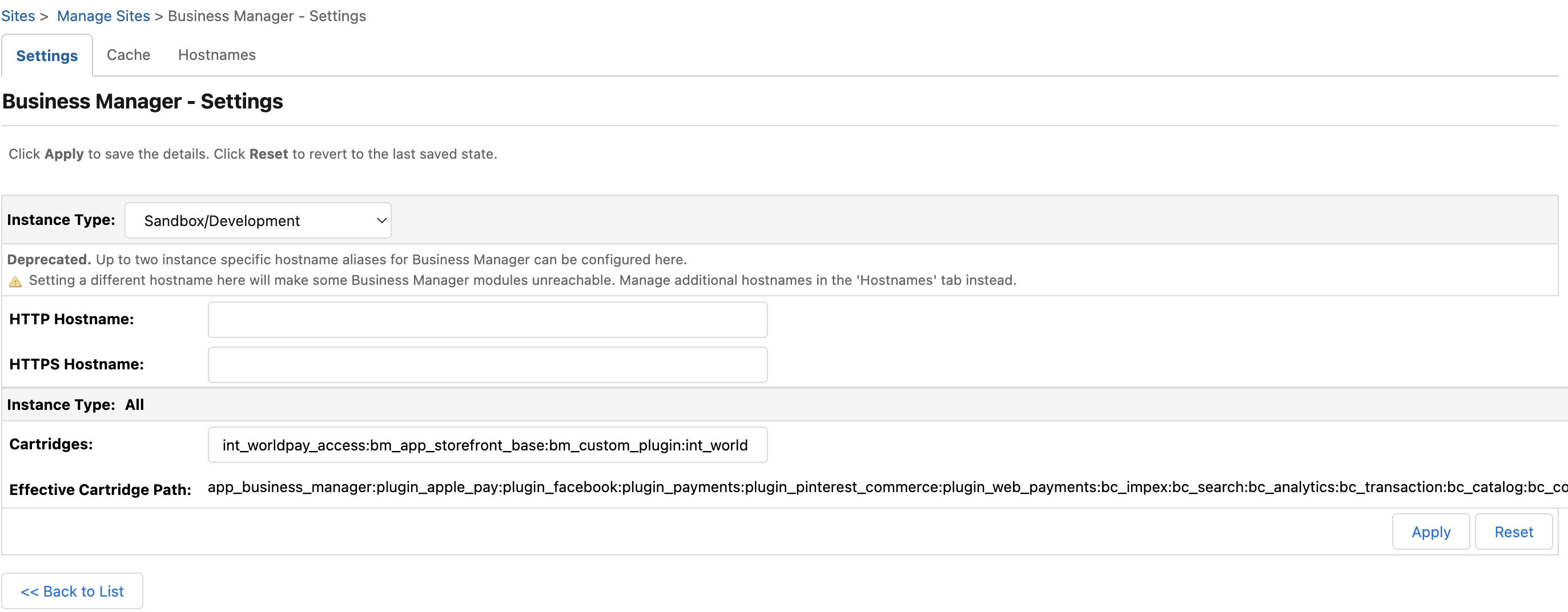Click the Business Manager - Settings heading
This screenshot has height=612, width=1568.
point(142,101)
